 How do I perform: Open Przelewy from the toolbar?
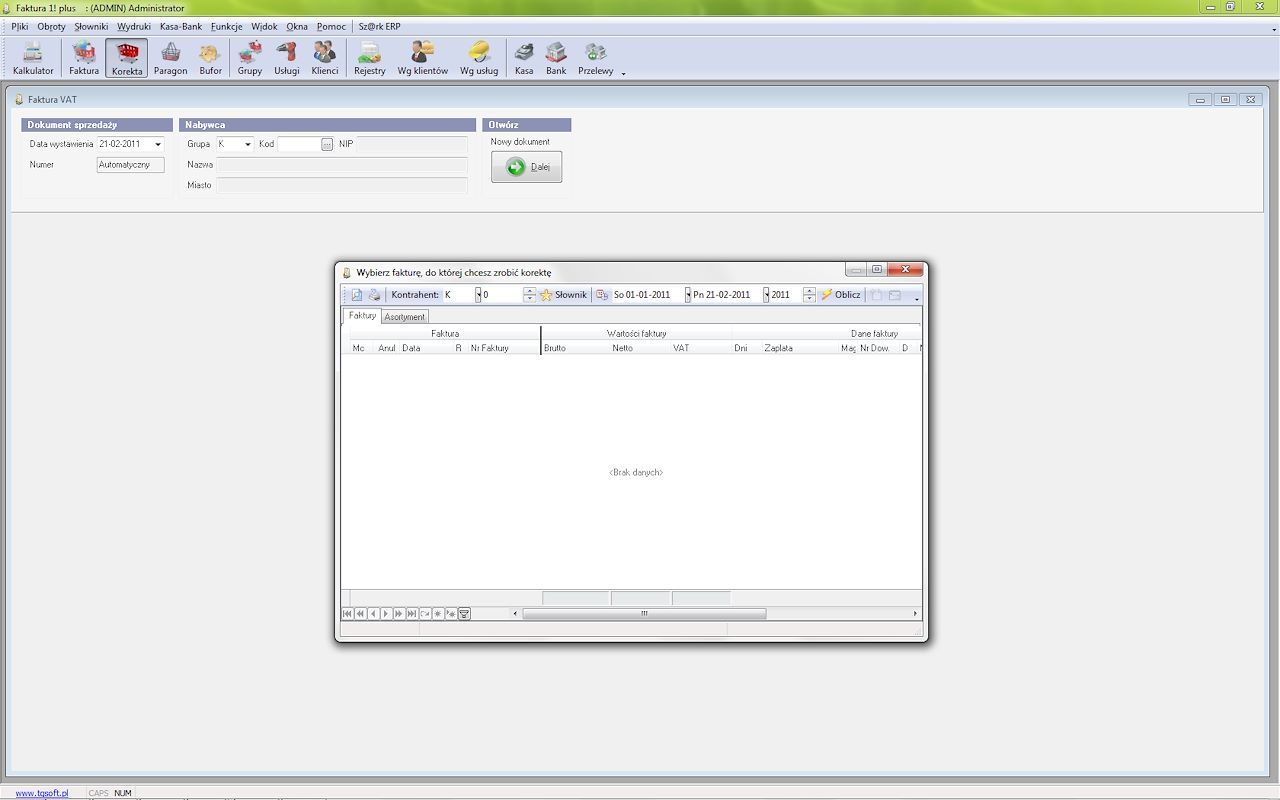coord(596,58)
